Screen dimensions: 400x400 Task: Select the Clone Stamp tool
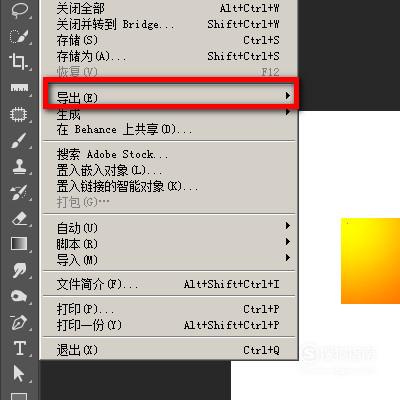point(19,166)
